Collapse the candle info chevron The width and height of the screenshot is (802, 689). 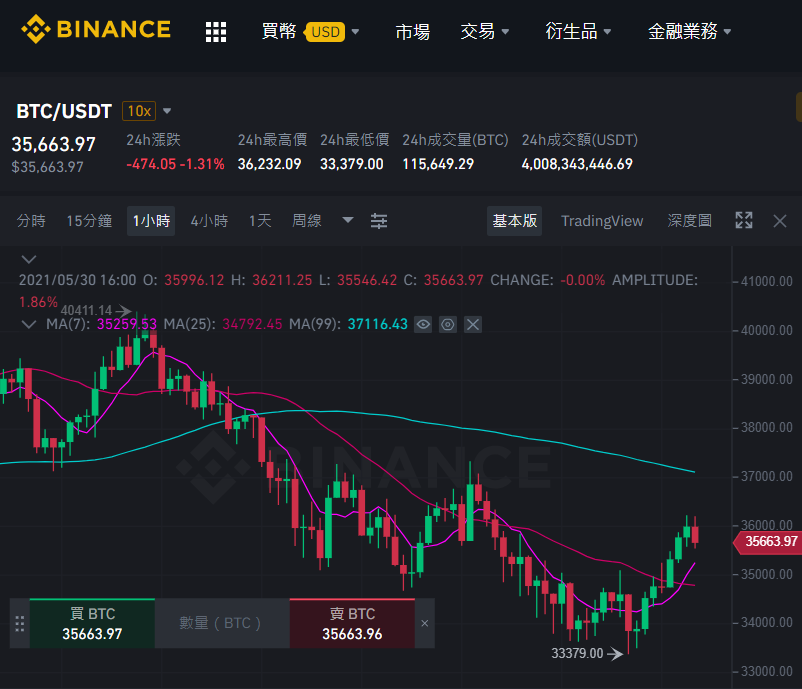click(29, 259)
